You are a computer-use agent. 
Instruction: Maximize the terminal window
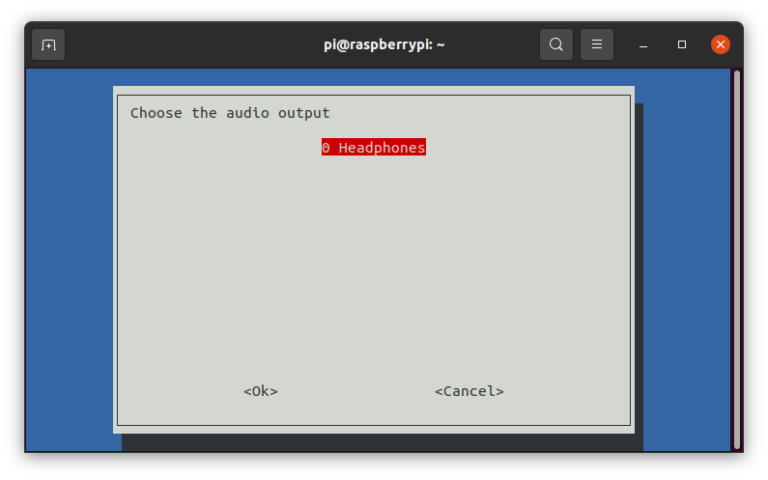point(682,45)
